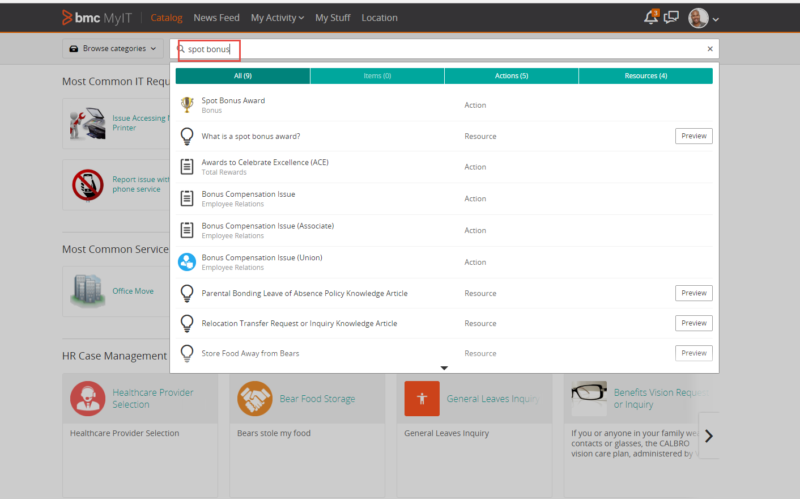Click the Bear Food Storage handshake icon
Screen dimensions: 800x499
(254, 399)
